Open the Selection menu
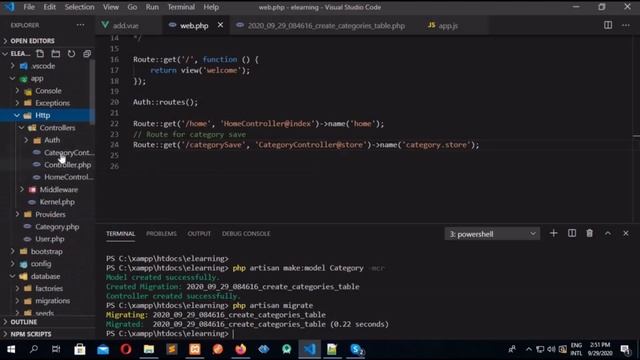The width and height of the screenshot is (640, 360). [x=79, y=7]
